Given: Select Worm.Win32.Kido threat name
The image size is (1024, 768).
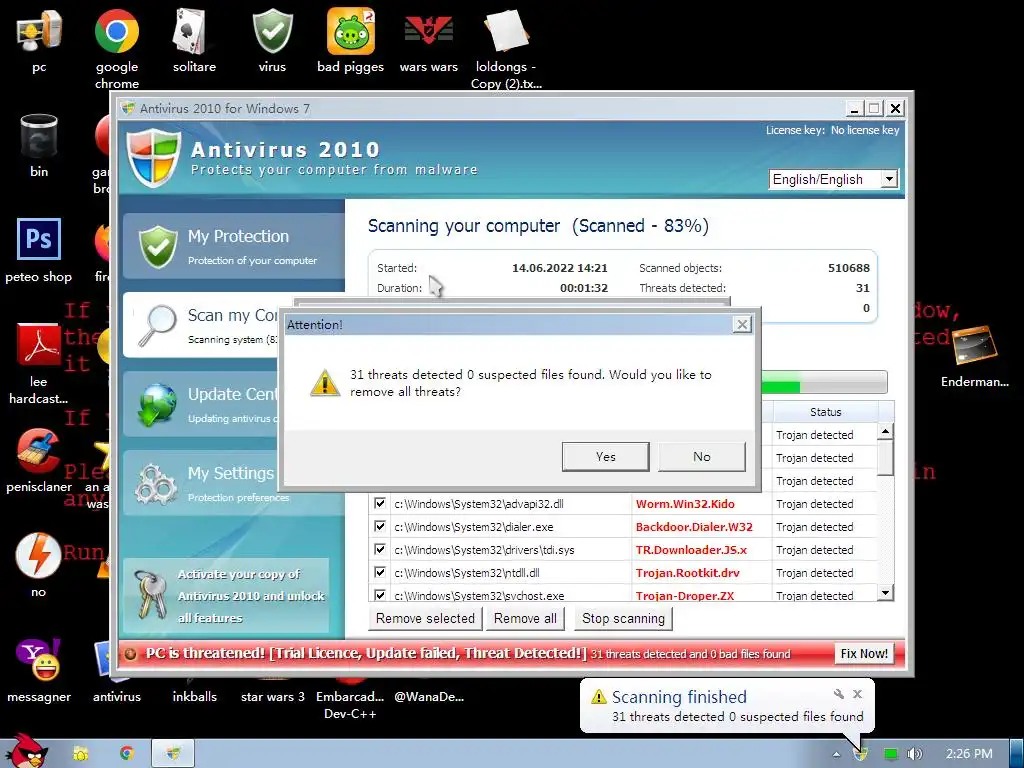Looking at the screenshot, I should 685,504.
